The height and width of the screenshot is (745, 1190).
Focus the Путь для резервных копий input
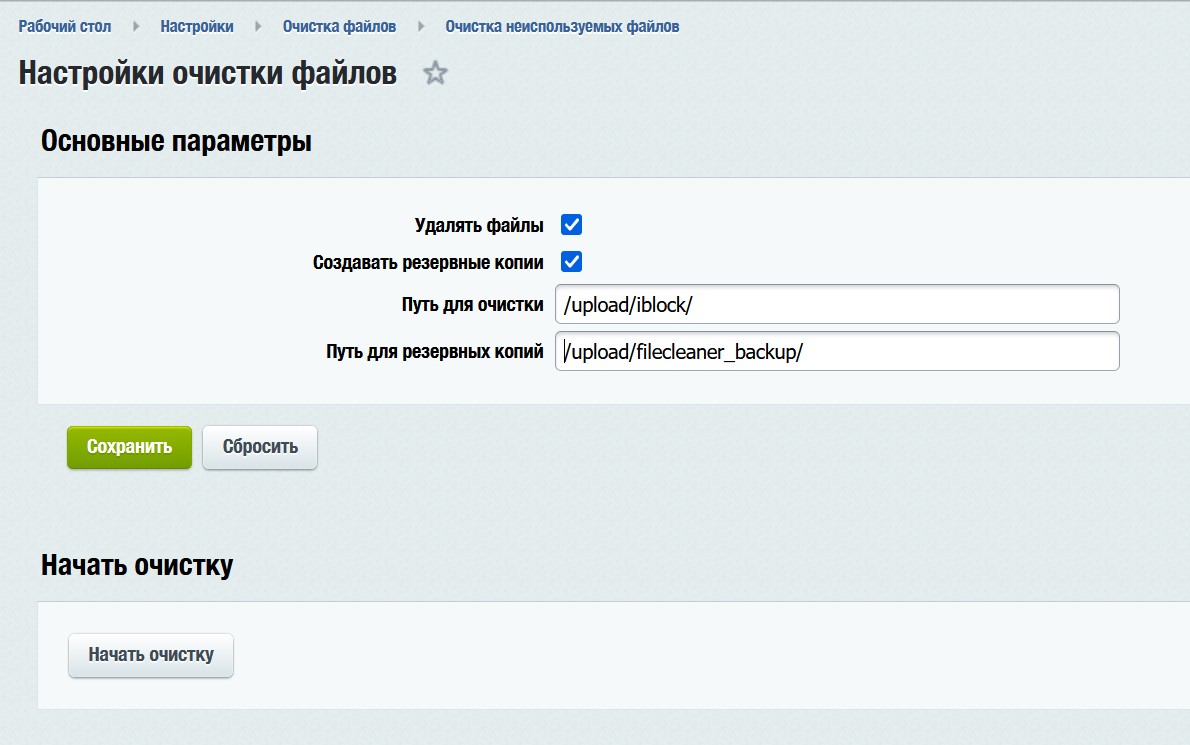tap(837, 351)
